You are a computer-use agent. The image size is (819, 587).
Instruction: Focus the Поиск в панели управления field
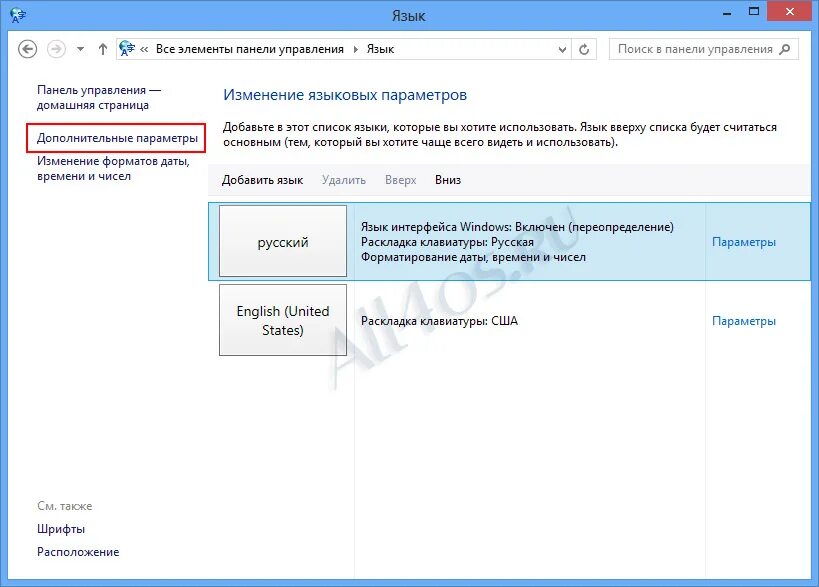point(703,49)
